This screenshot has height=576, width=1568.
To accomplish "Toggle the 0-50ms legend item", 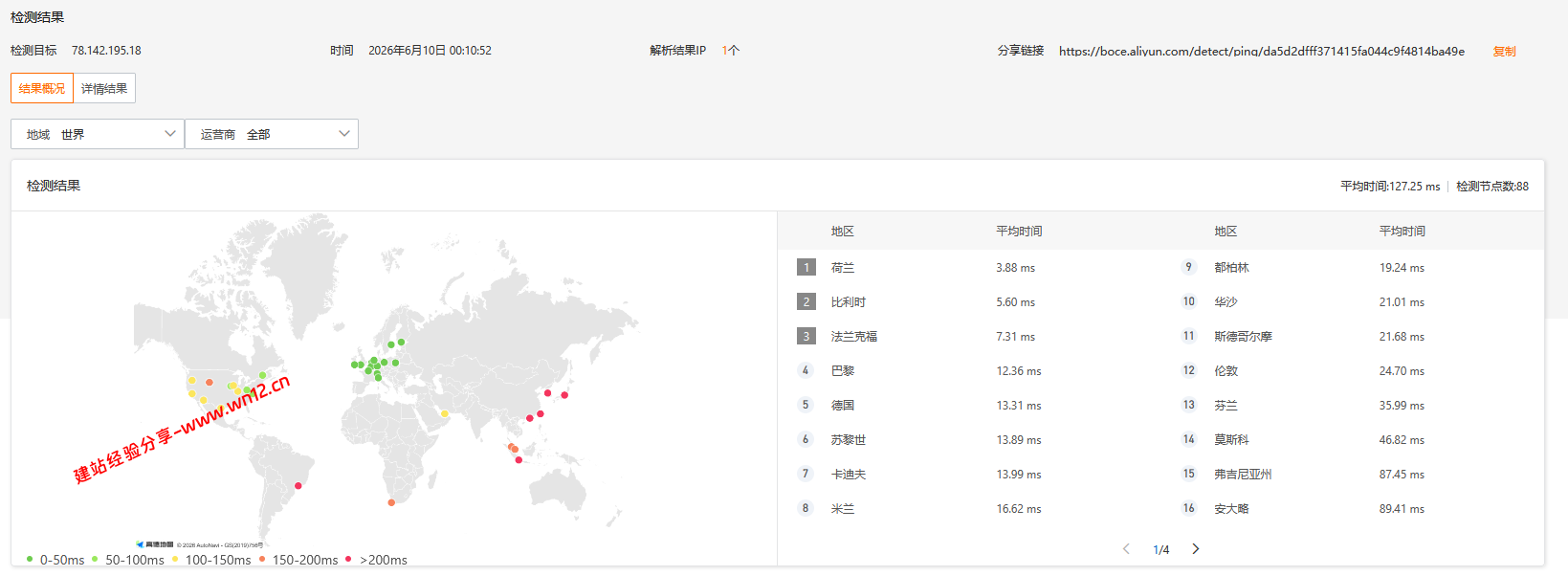I will pyautogui.click(x=55, y=560).
